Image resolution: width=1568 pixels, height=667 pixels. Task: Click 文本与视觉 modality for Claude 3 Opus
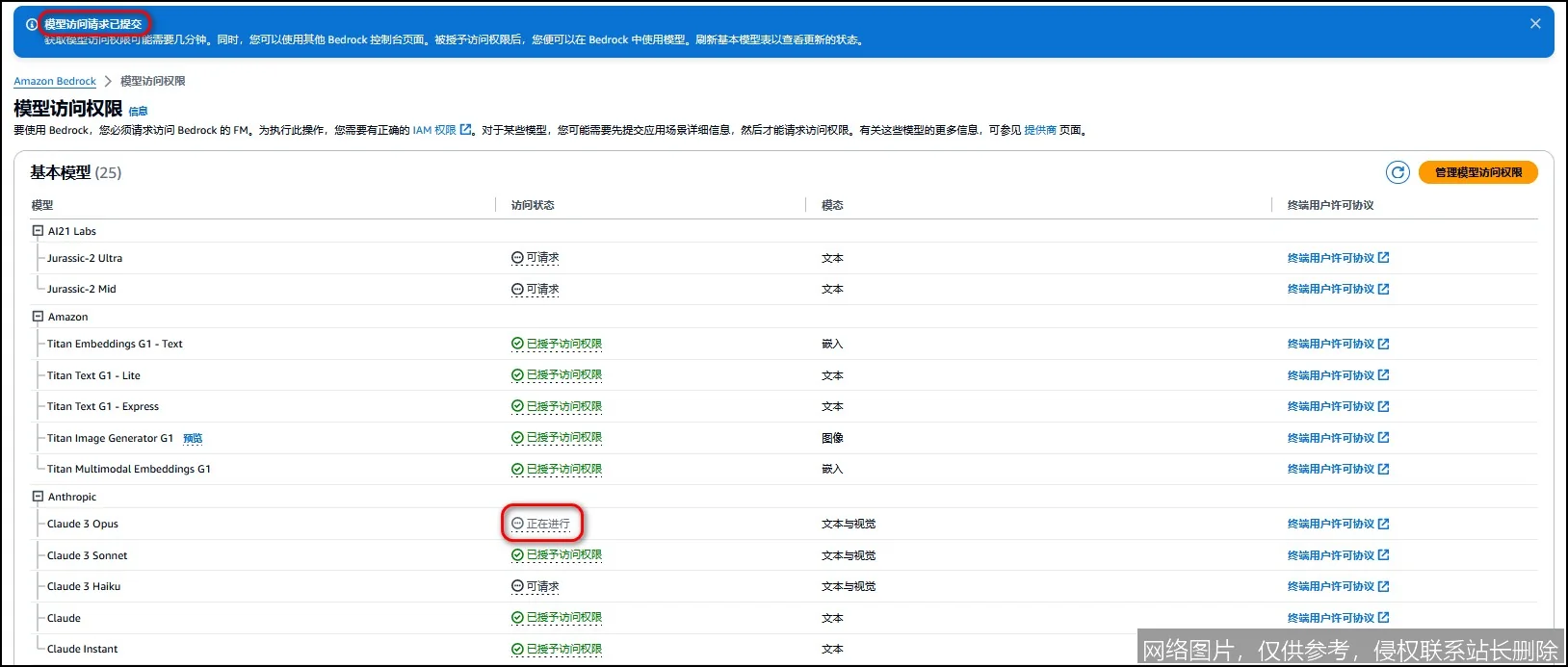(849, 524)
